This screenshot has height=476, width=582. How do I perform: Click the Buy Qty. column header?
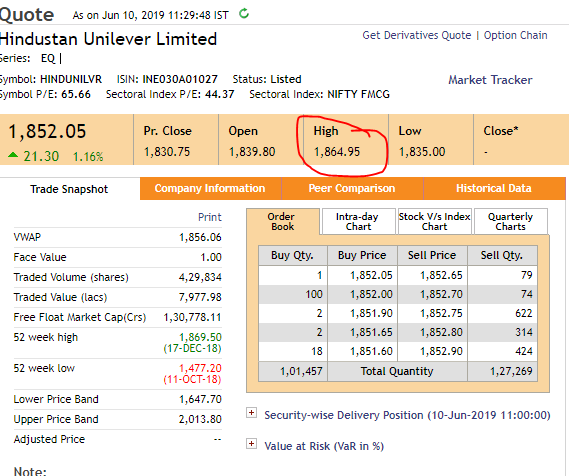(292, 255)
